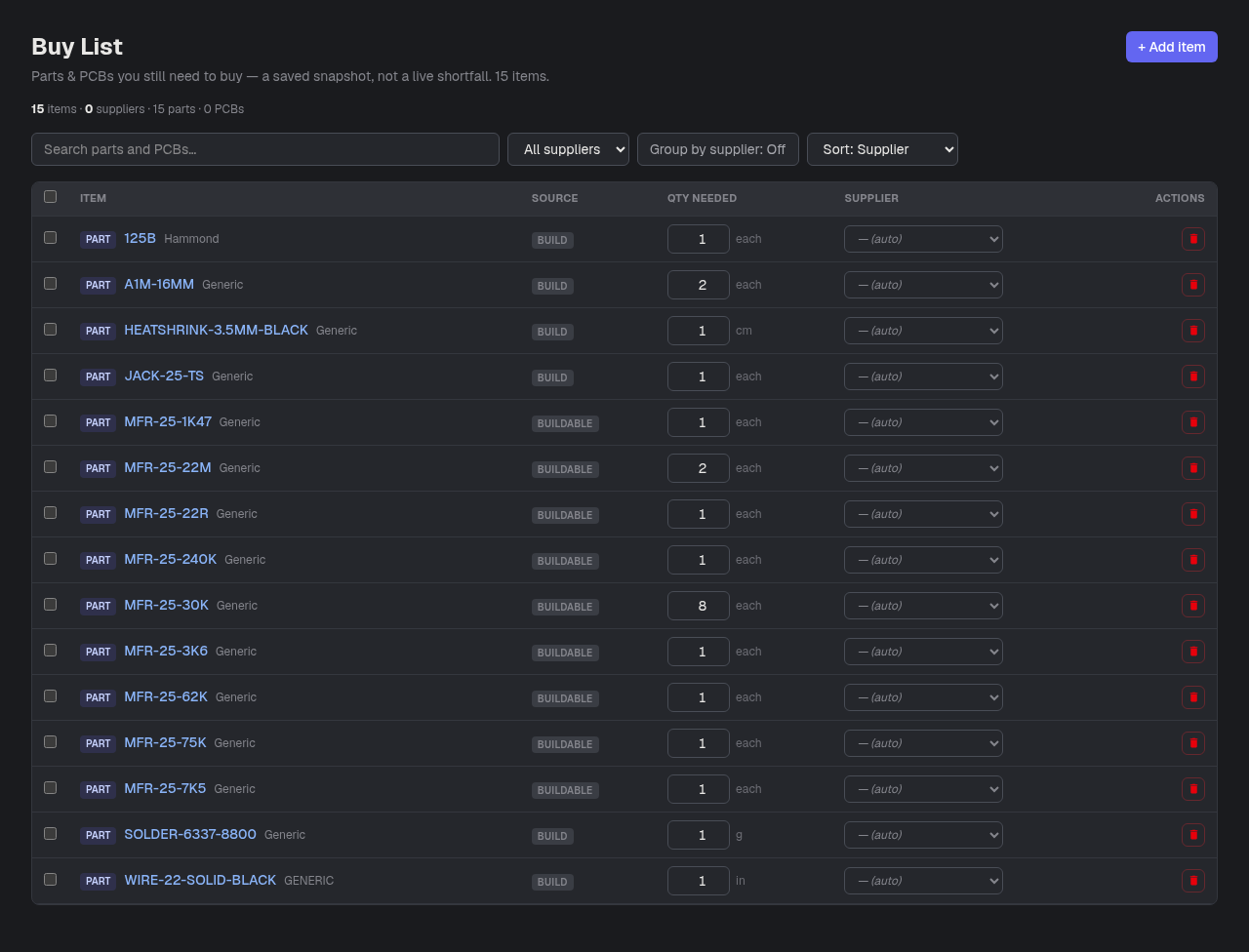This screenshot has width=1249, height=952.
Task: Remove MFR-25-75K with its trash icon
Action: pyautogui.click(x=1192, y=743)
